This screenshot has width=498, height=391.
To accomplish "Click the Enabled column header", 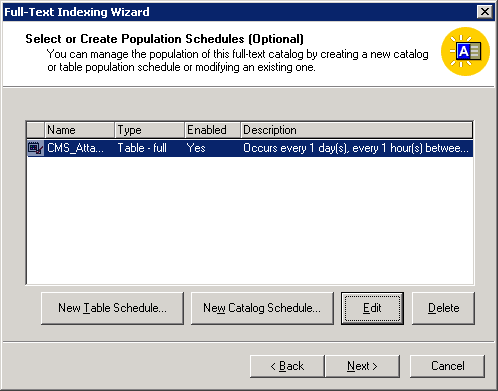I will pyautogui.click(x=213, y=130).
